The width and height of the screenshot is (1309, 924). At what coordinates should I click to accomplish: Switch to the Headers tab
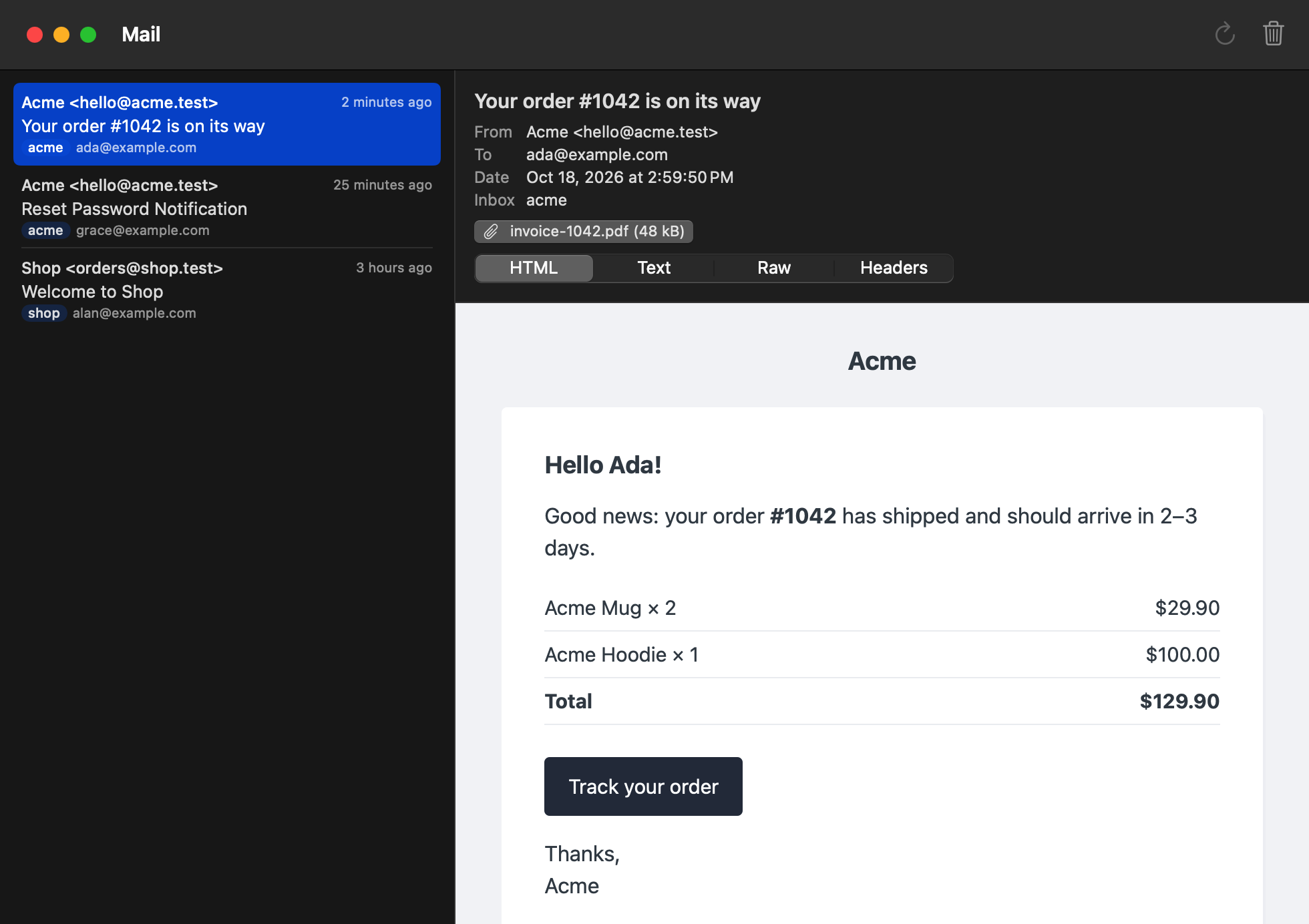point(894,268)
